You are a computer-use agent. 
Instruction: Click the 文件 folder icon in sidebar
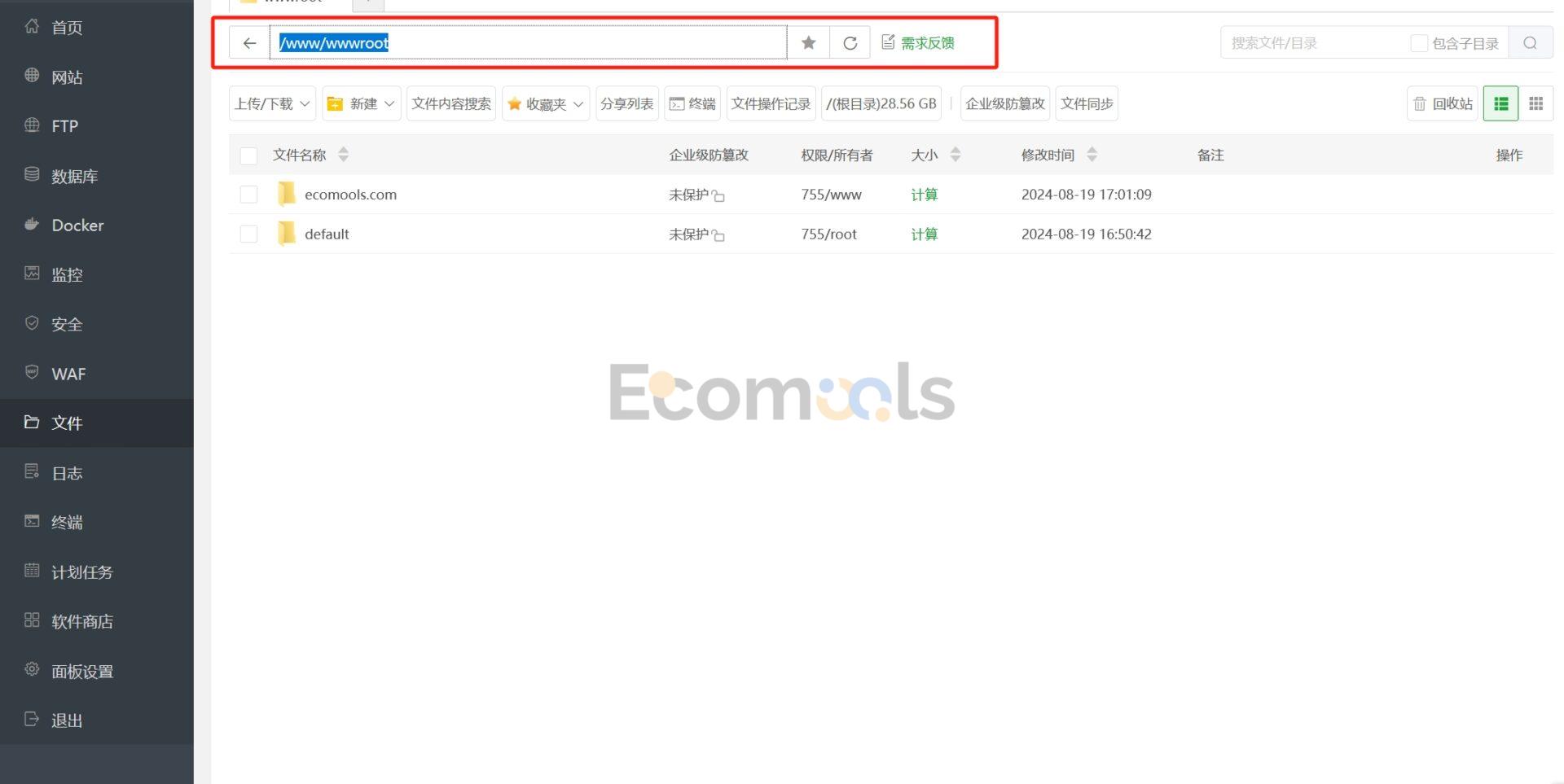[x=32, y=422]
